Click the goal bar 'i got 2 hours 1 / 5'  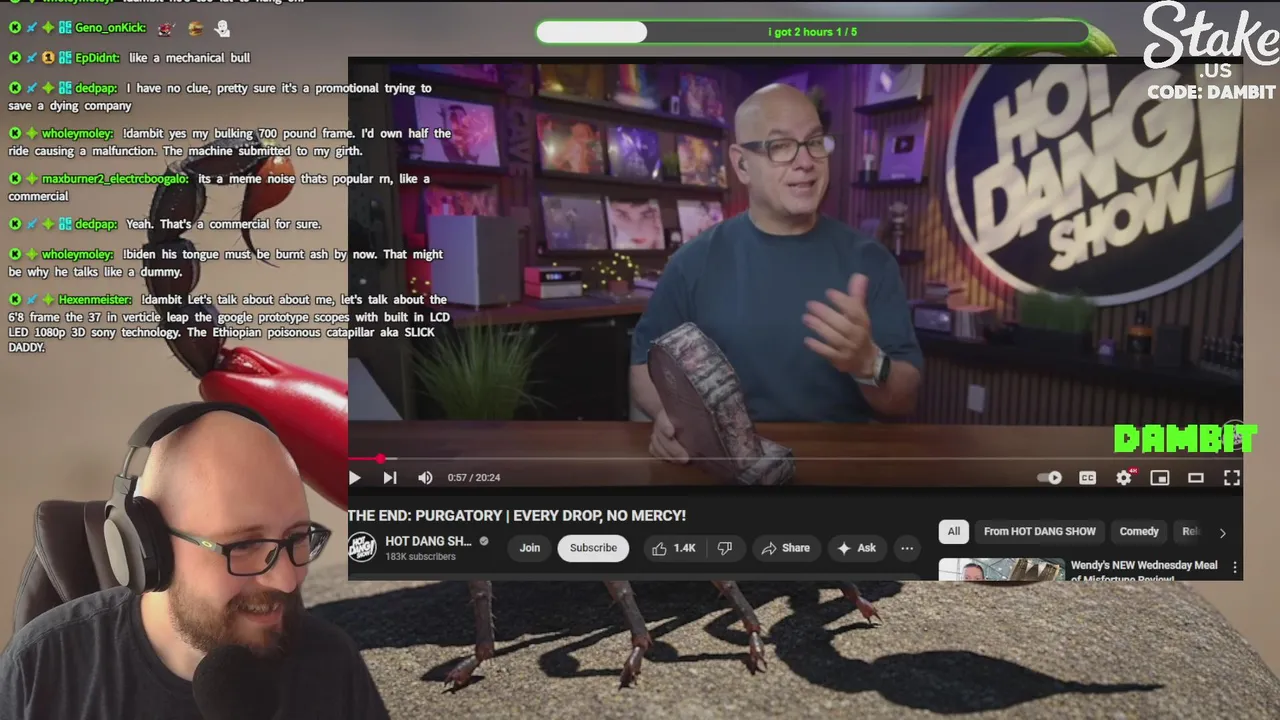pos(812,32)
